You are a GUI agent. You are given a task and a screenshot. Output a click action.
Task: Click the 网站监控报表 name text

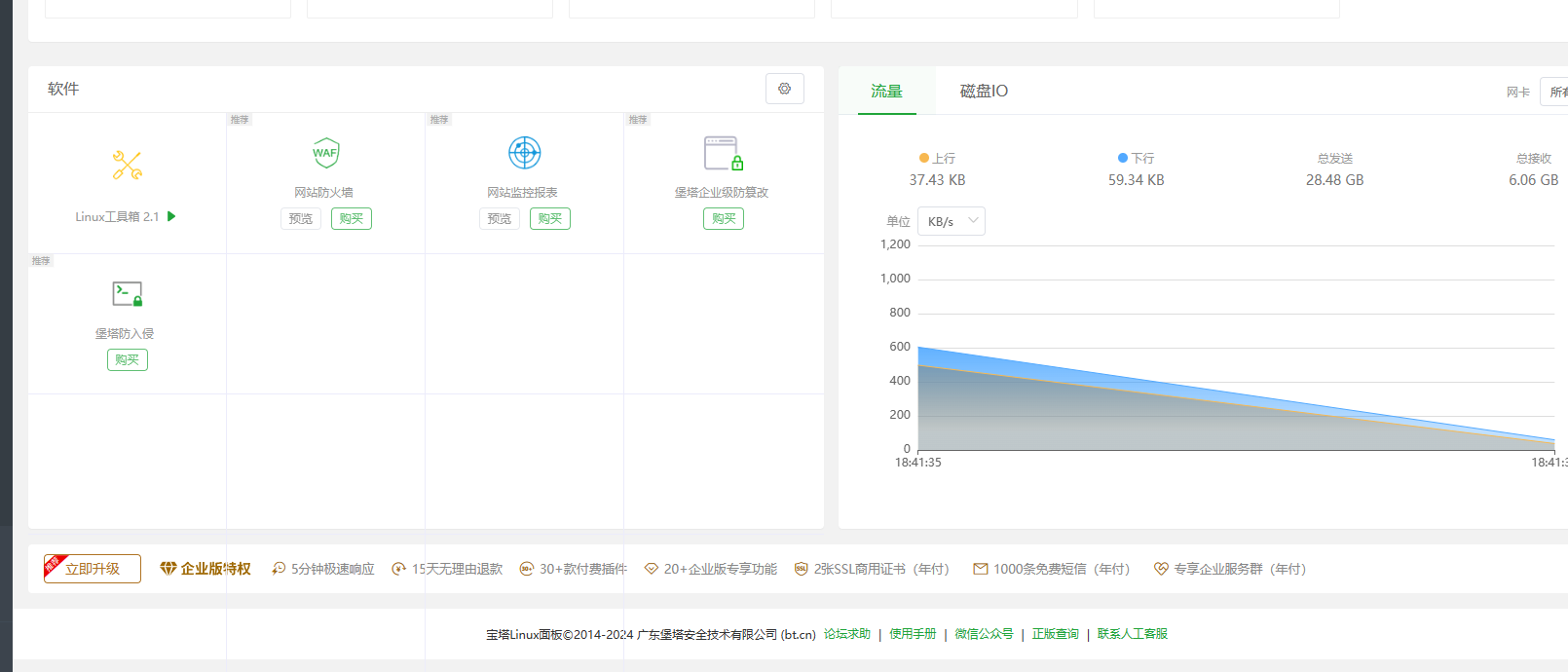click(522, 193)
